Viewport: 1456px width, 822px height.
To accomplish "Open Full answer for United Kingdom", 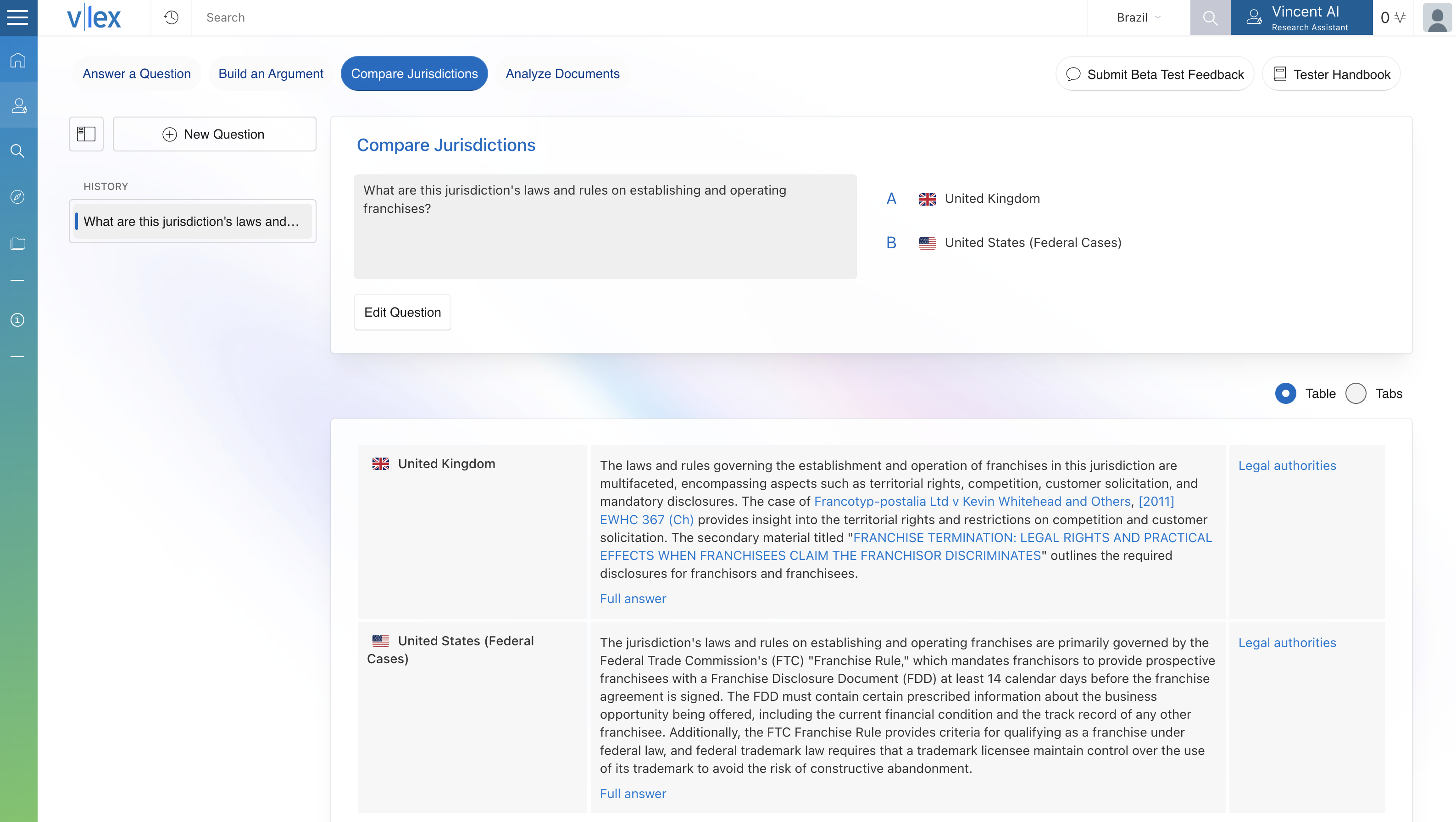I will (x=633, y=598).
